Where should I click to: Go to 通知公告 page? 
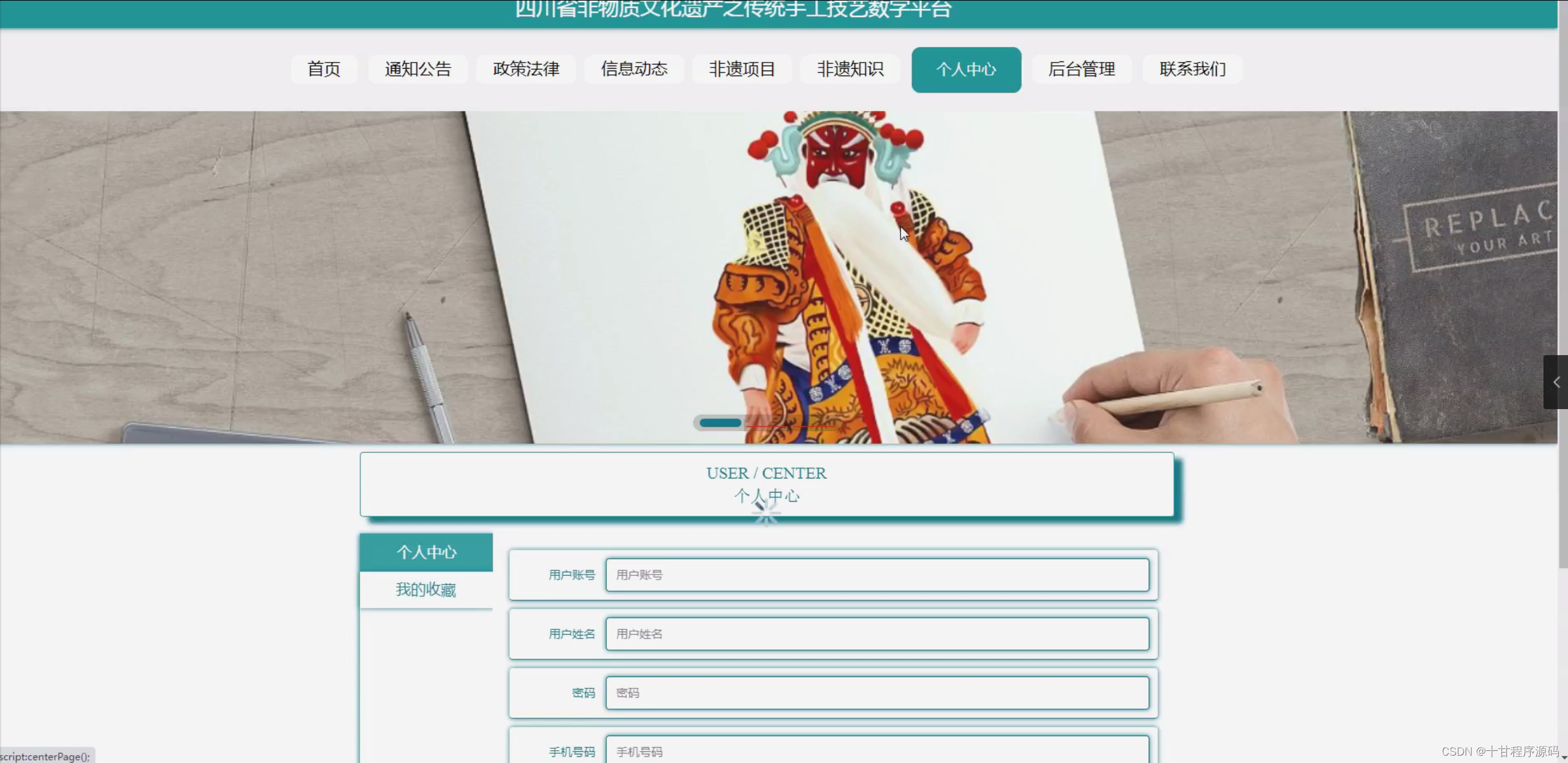pos(418,69)
